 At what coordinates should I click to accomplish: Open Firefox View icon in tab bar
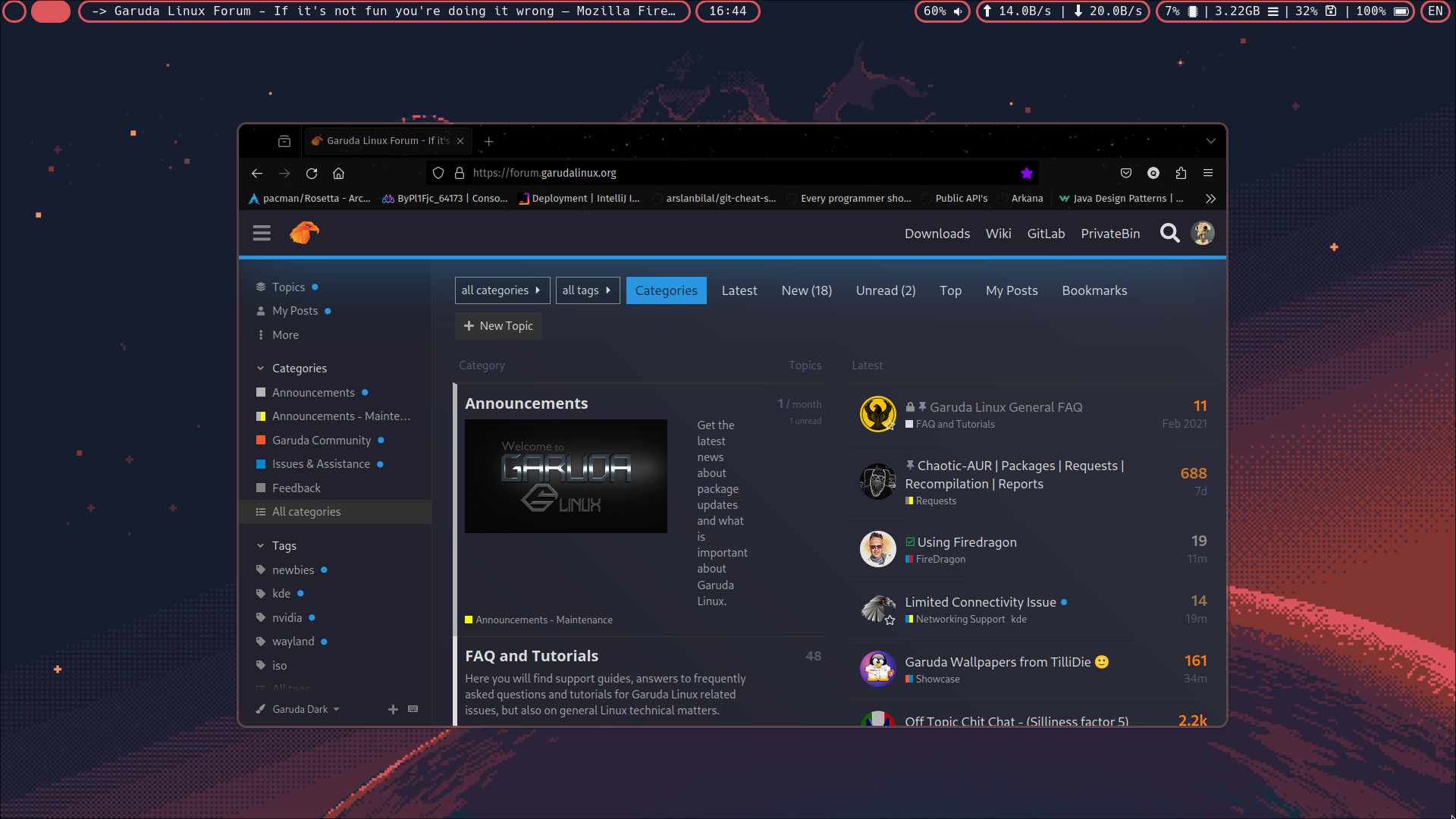(284, 142)
